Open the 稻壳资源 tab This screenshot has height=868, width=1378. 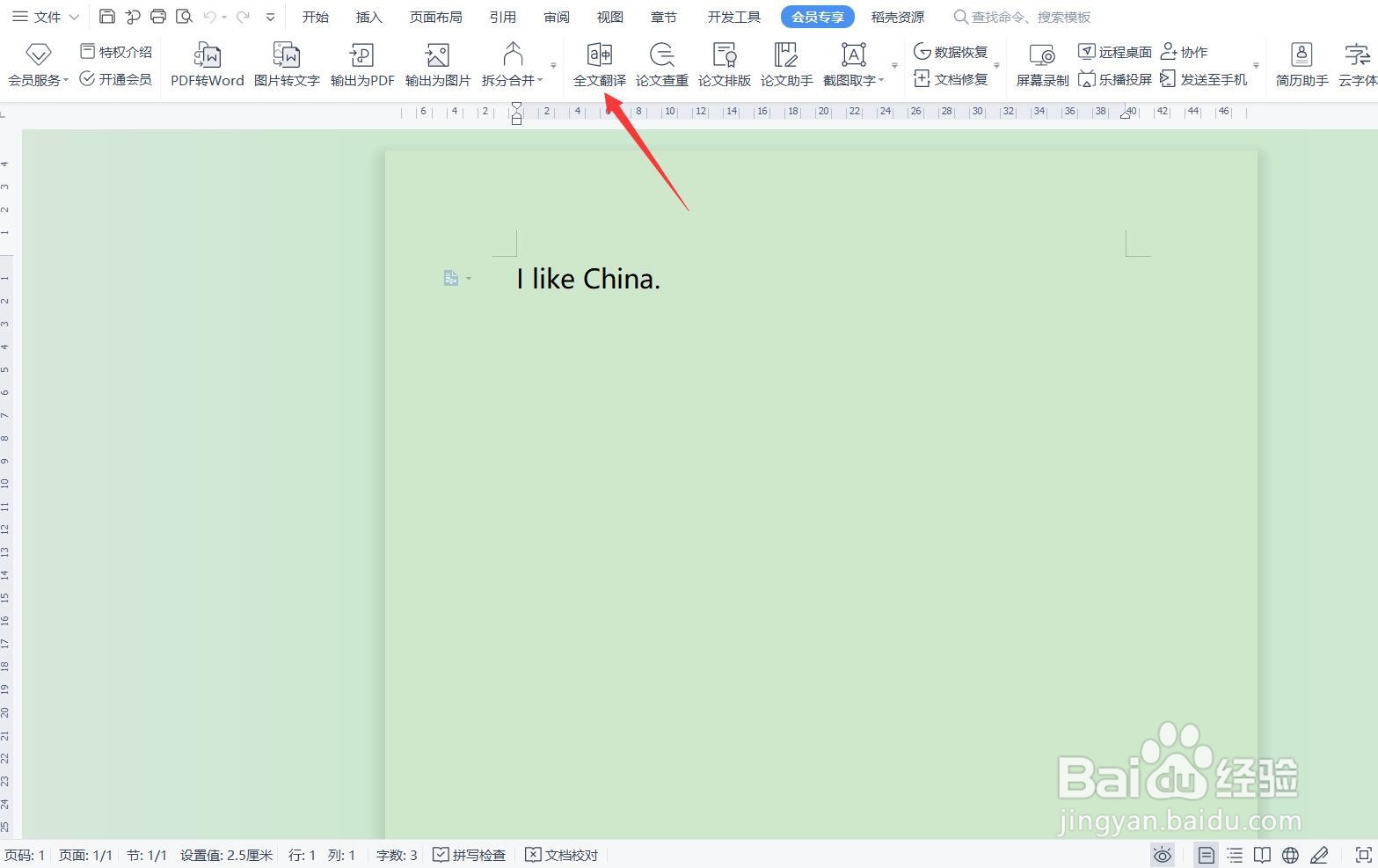(898, 17)
